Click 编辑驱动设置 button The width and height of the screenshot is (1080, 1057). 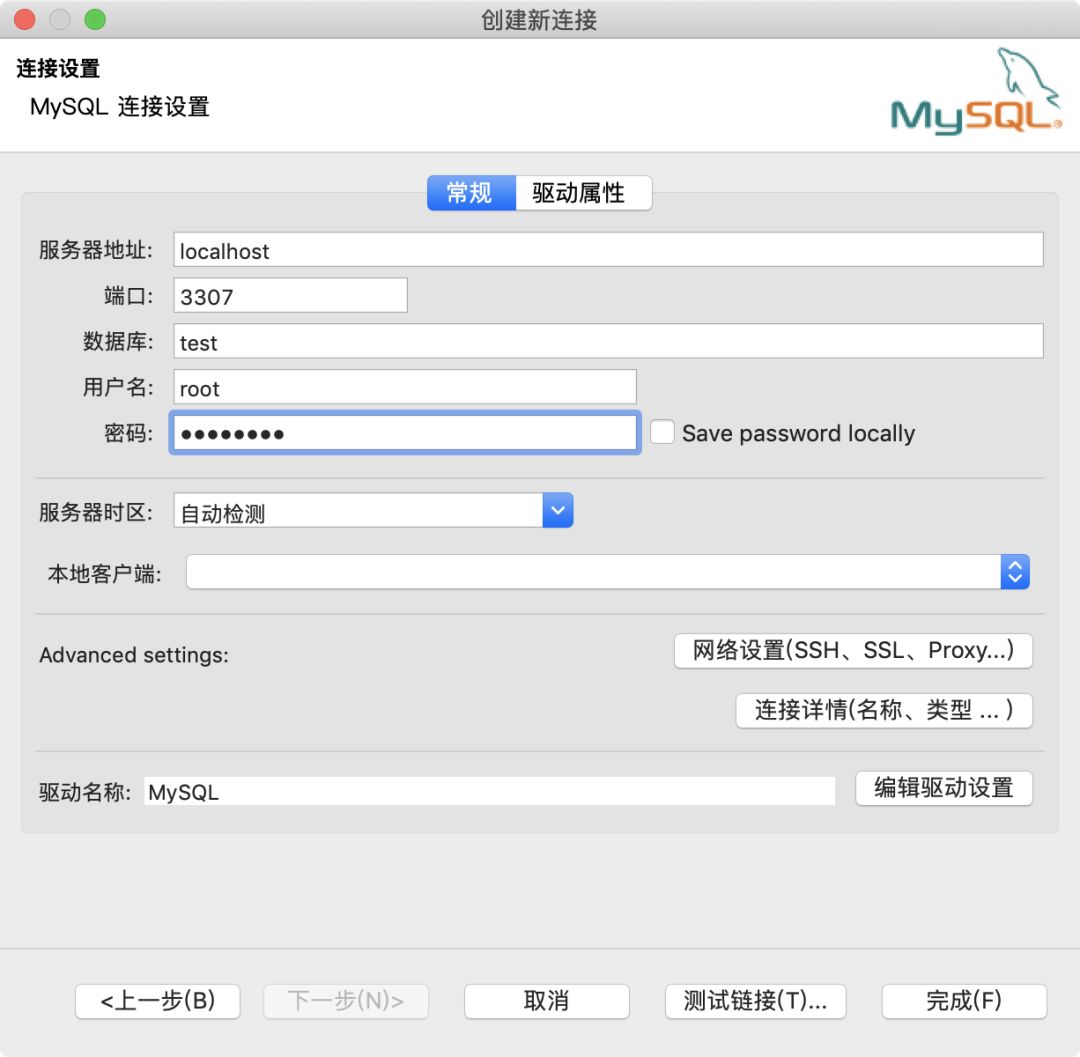pyautogui.click(x=943, y=788)
